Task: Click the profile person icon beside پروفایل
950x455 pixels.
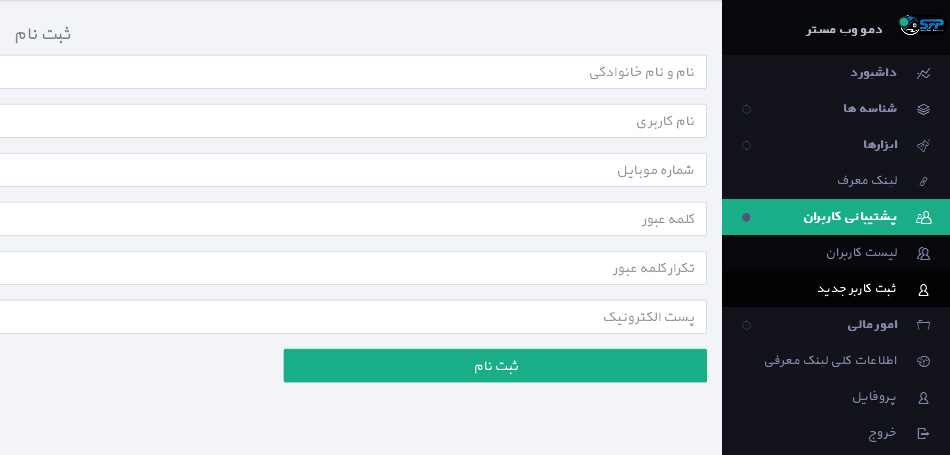Action: coord(923,397)
